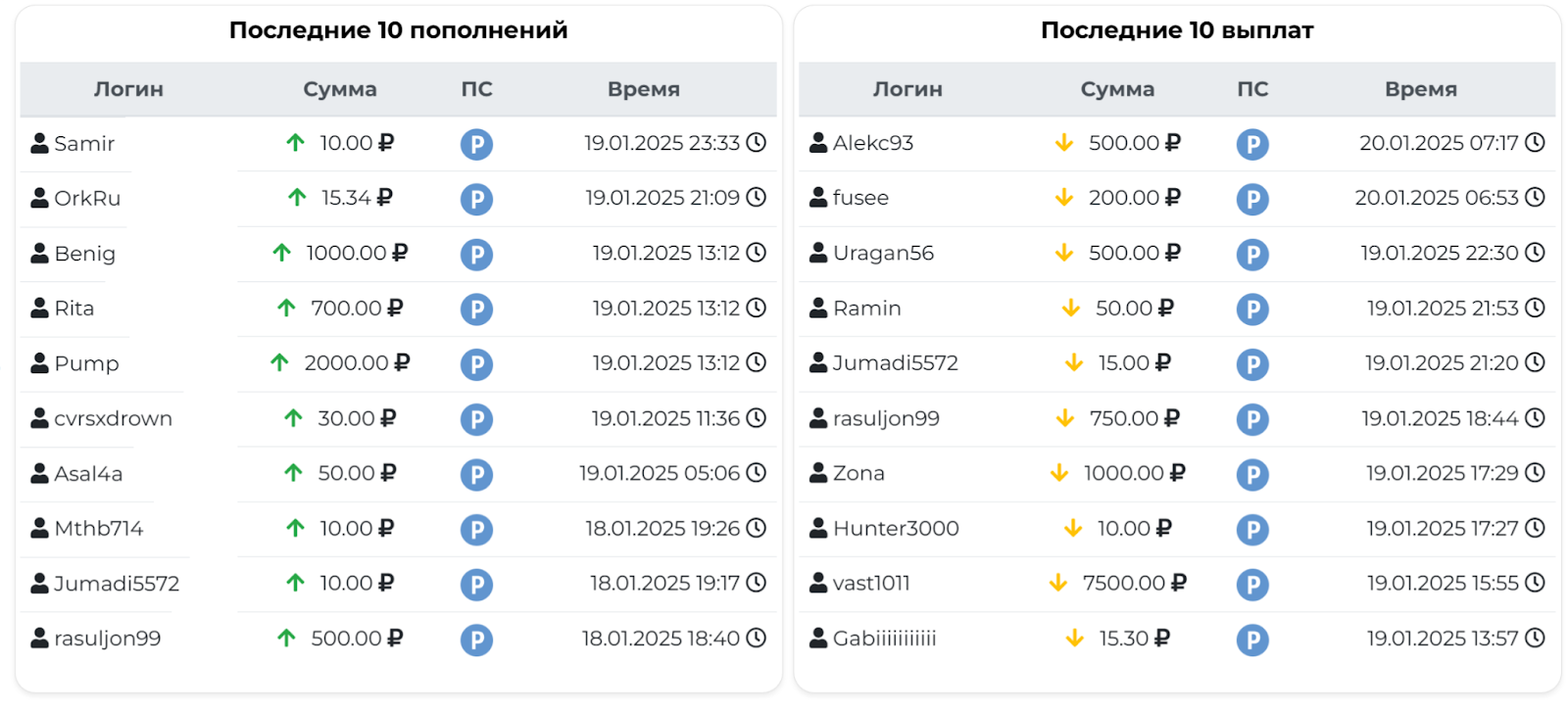Screen dimensions: 1568x712
Task: Click the yellow down arrow beside fusee's 200.00
Action: pos(1064,198)
